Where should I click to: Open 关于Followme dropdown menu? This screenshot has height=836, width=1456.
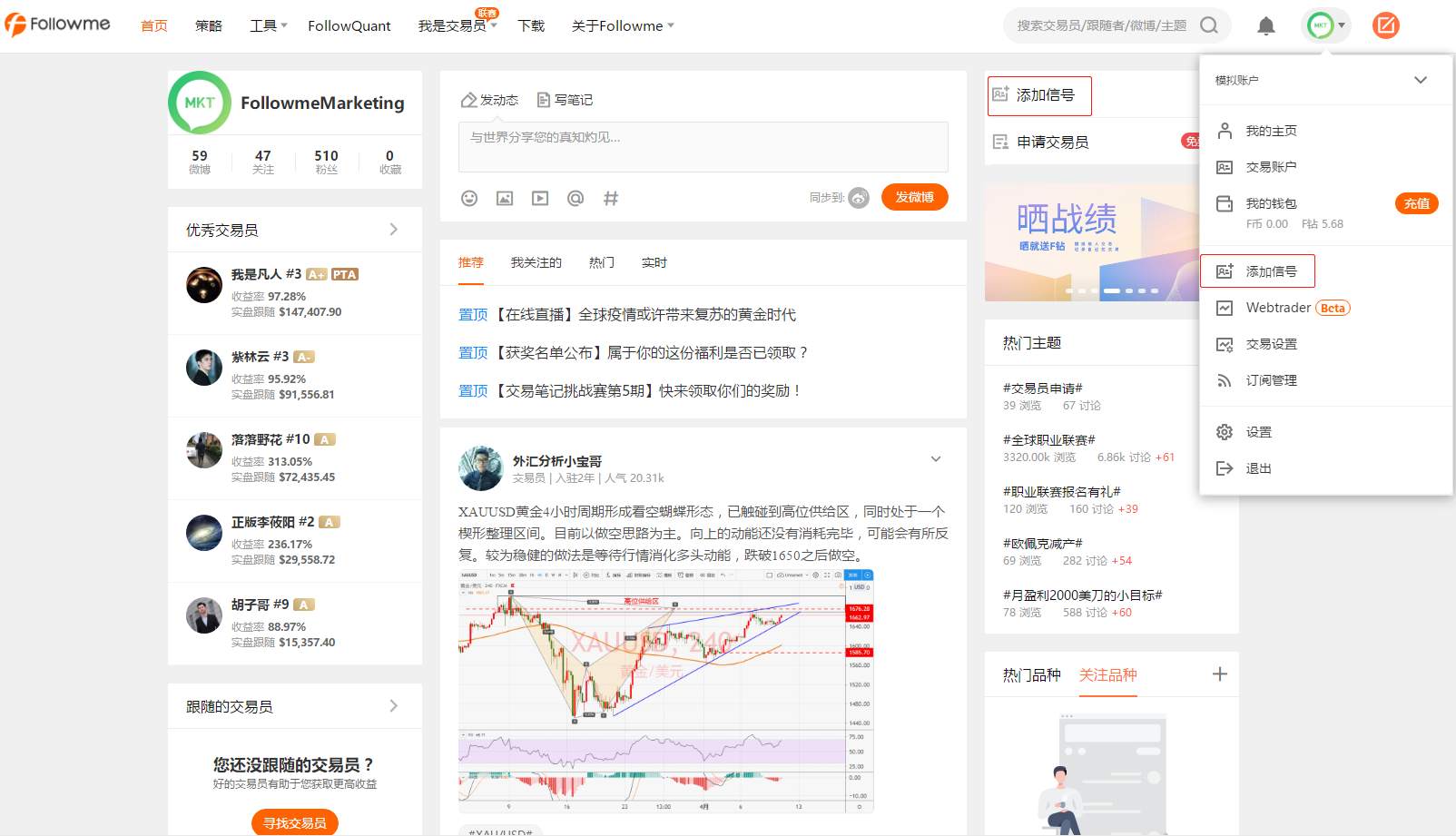click(x=623, y=25)
